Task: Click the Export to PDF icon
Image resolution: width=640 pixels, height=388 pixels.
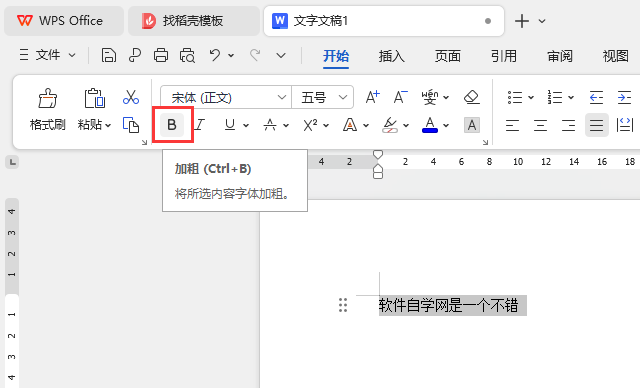Action: click(135, 55)
